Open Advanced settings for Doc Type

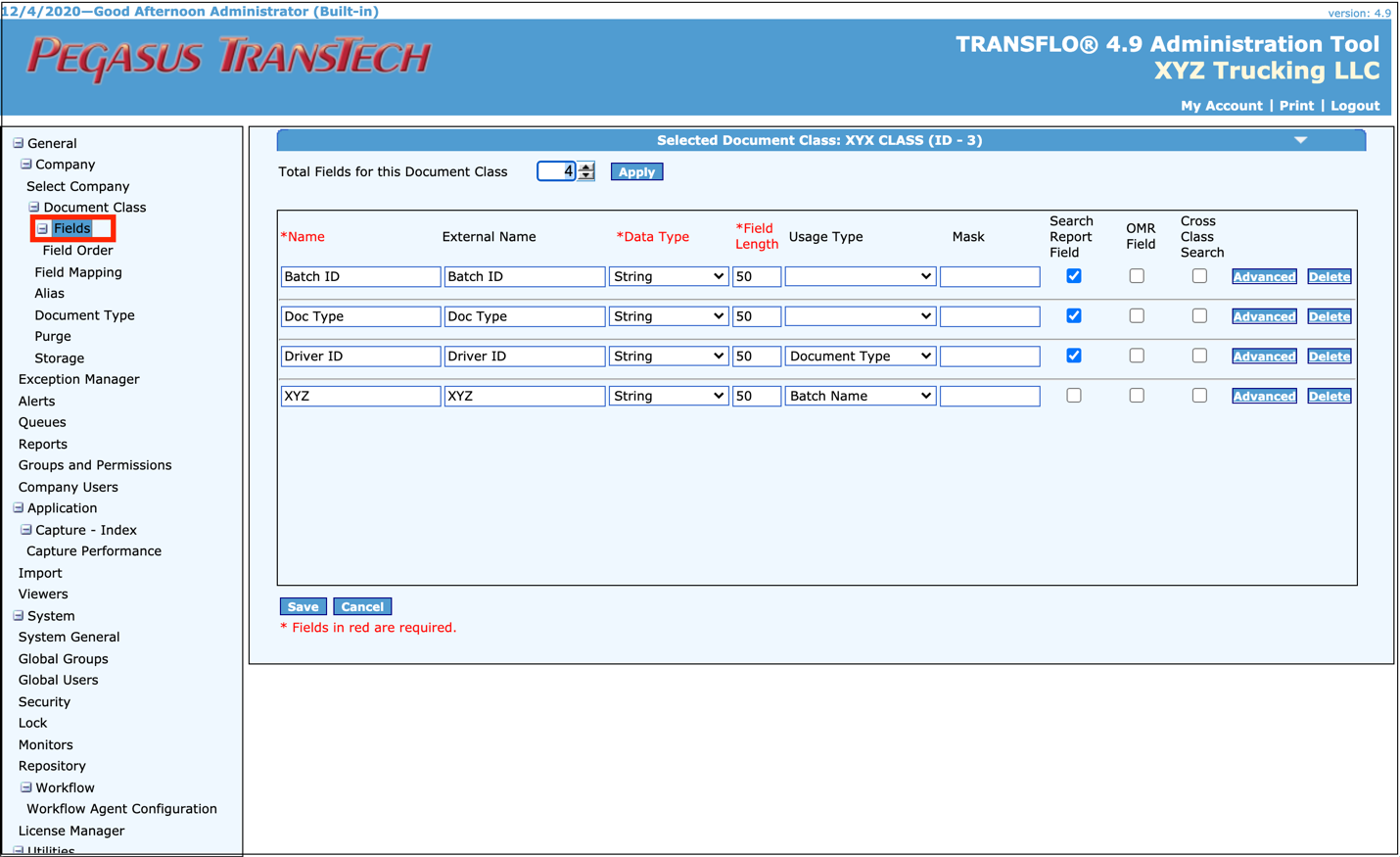click(x=1264, y=316)
